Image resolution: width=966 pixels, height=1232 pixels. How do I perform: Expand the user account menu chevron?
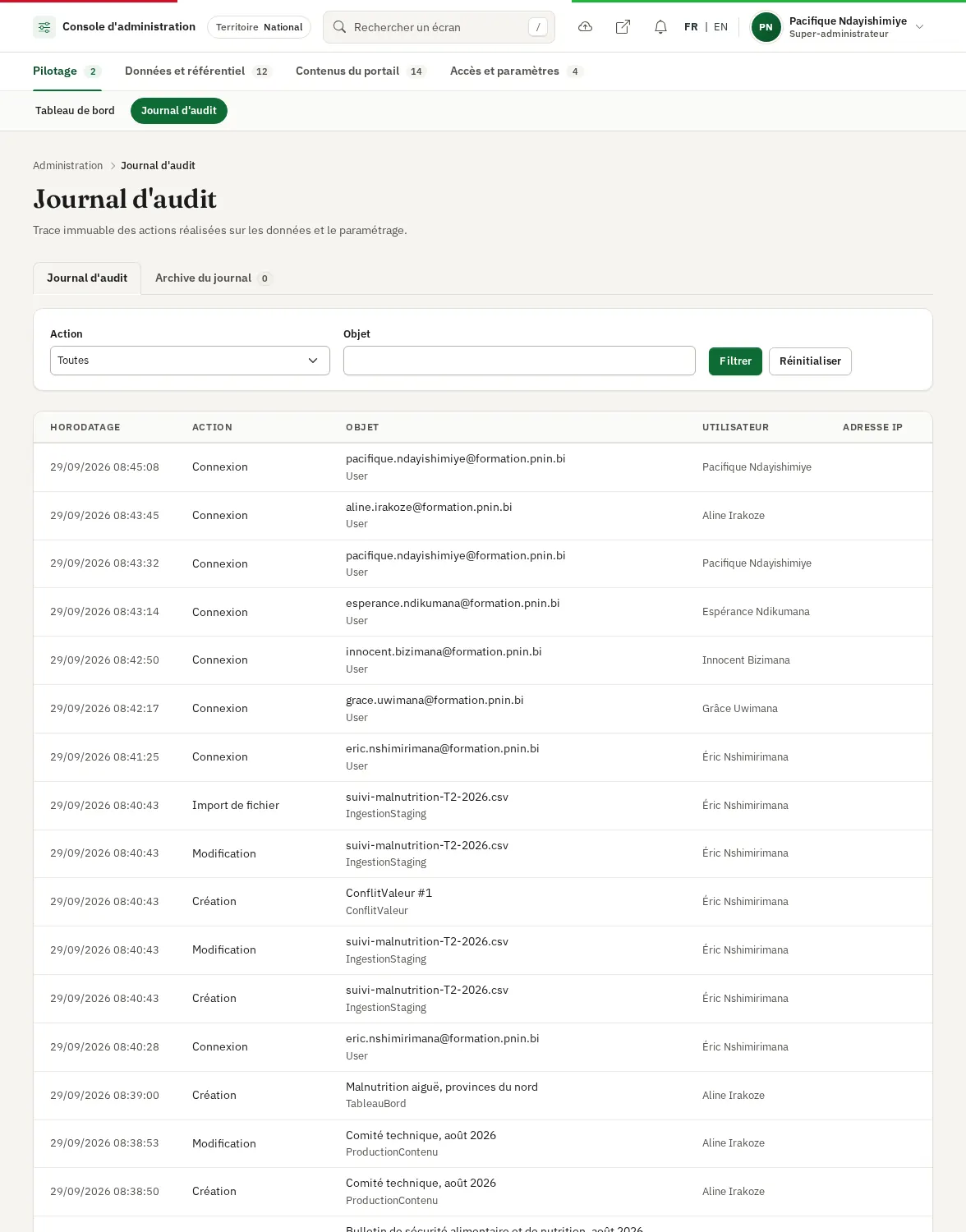pos(920,27)
